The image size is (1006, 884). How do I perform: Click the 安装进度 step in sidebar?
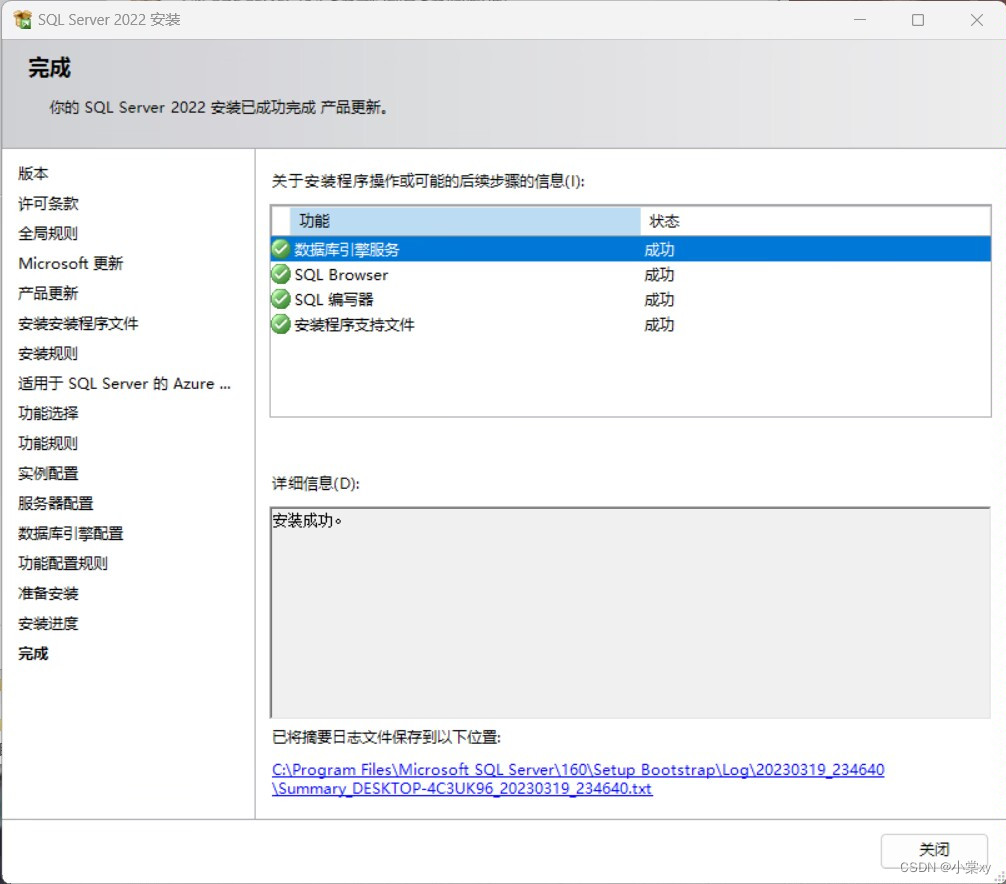point(48,623)
